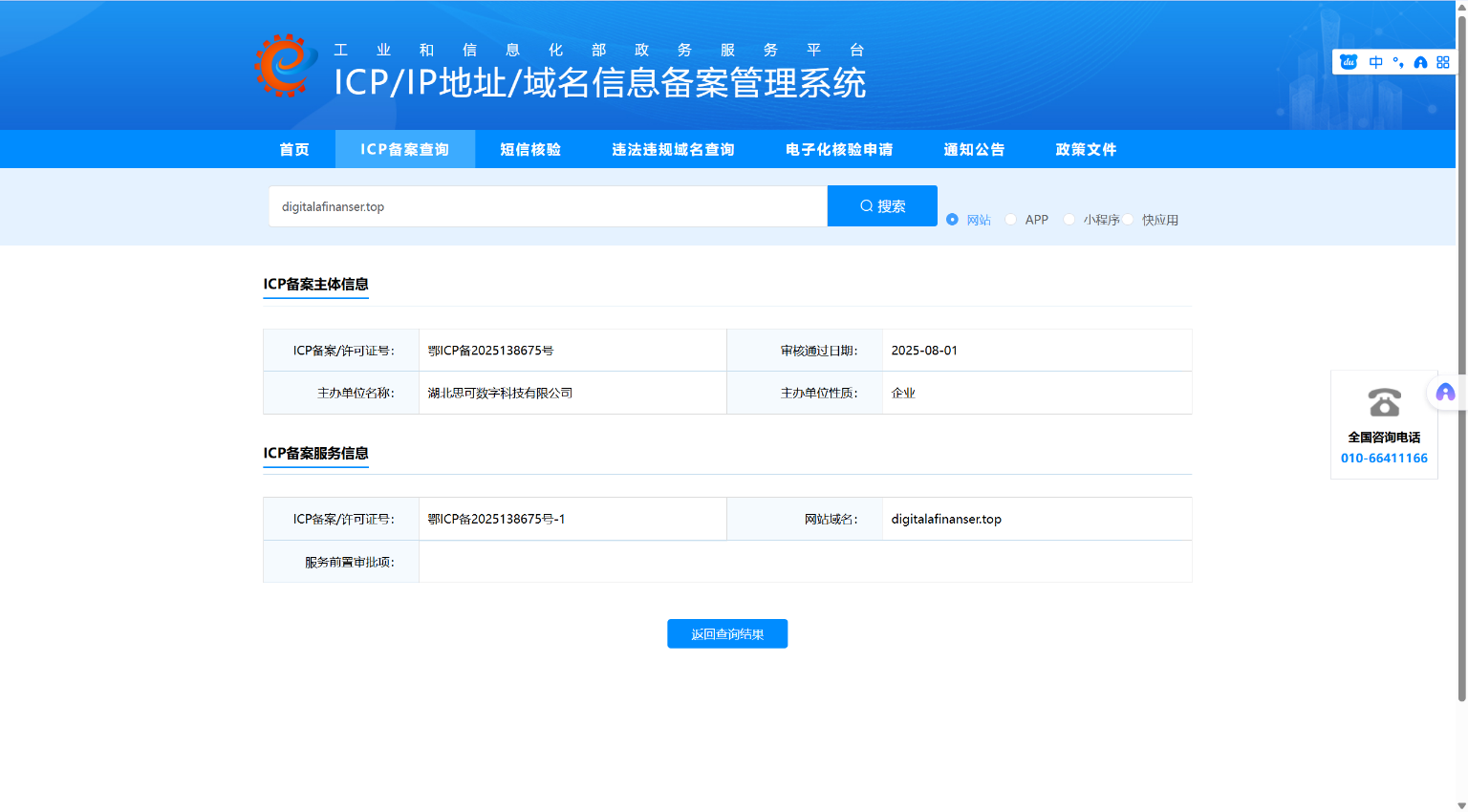Switch to the 短信核验 nav tab
Image resolution: width=1468 pixels, height=812 pixels.
(x=530, y=149)
